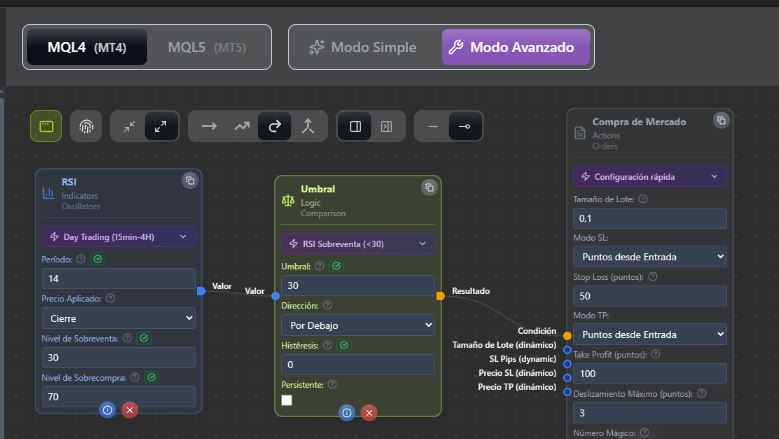Click the zigzag trend line style icon
This screenshot has width=779, height=439.
click(x=241, y=126)
